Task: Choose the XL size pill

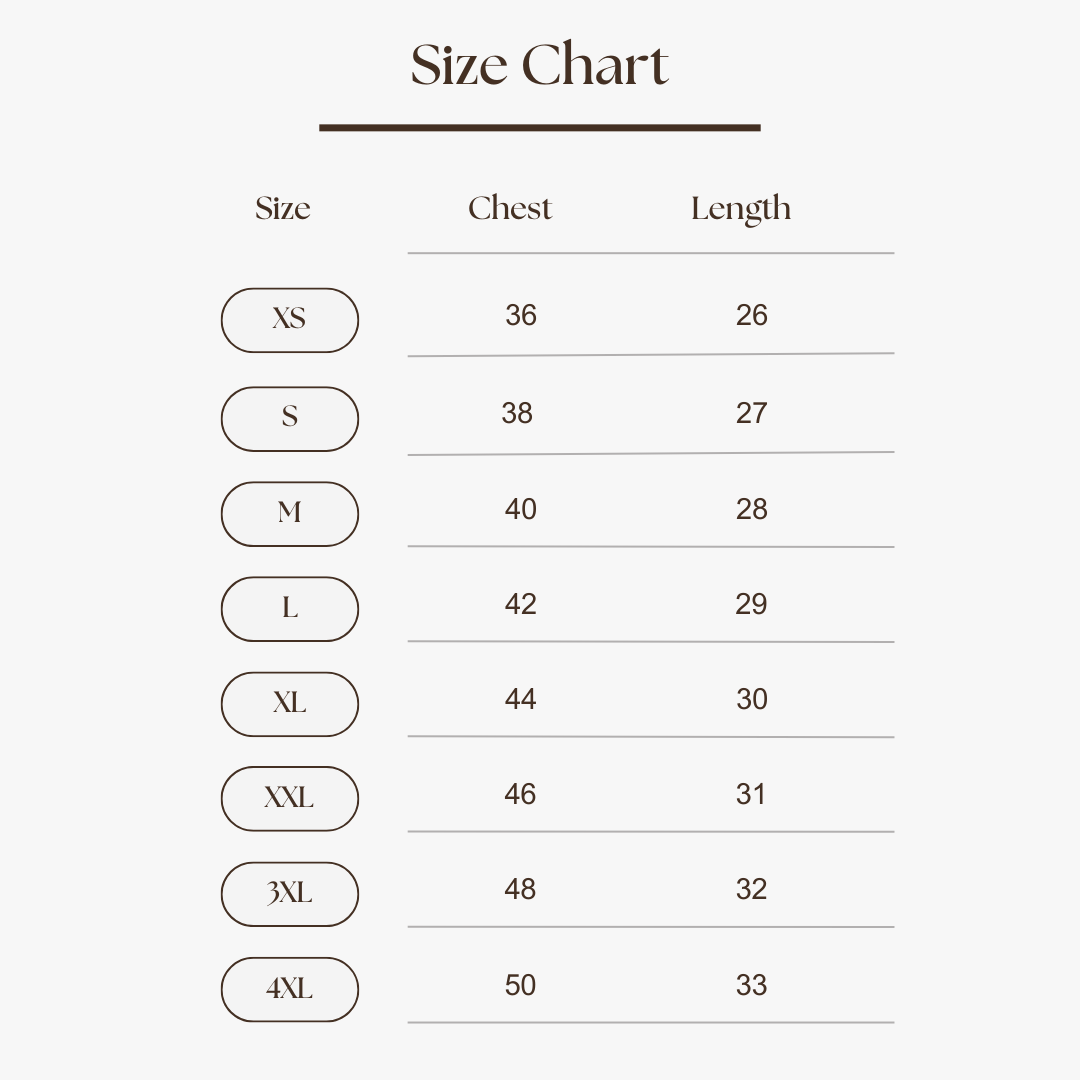Action: point(289,704)
